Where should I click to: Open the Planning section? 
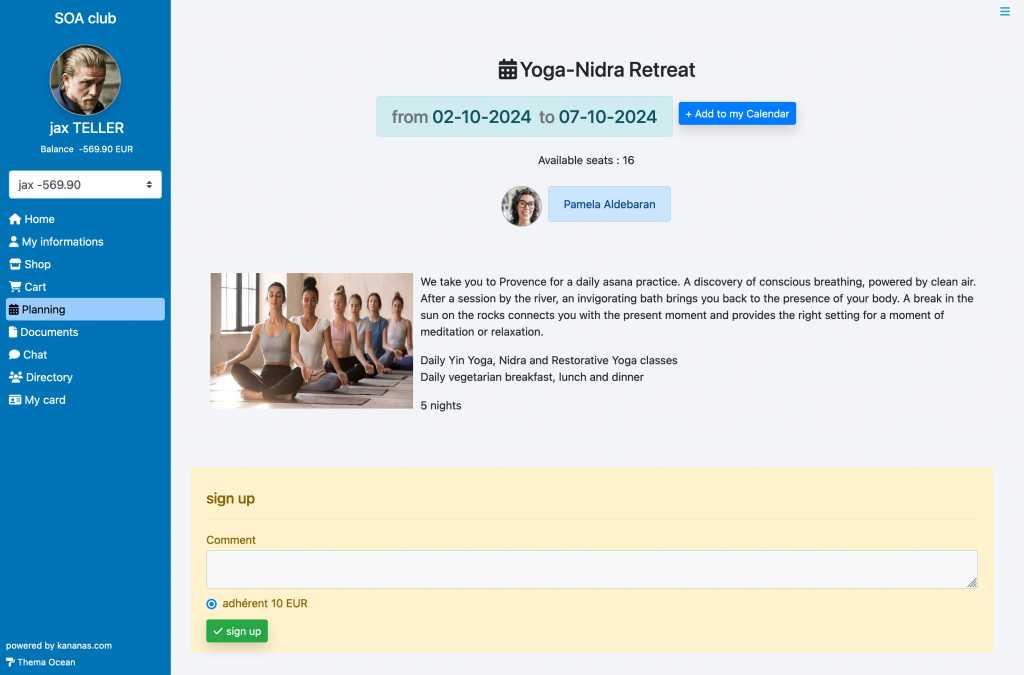[85, 309]
